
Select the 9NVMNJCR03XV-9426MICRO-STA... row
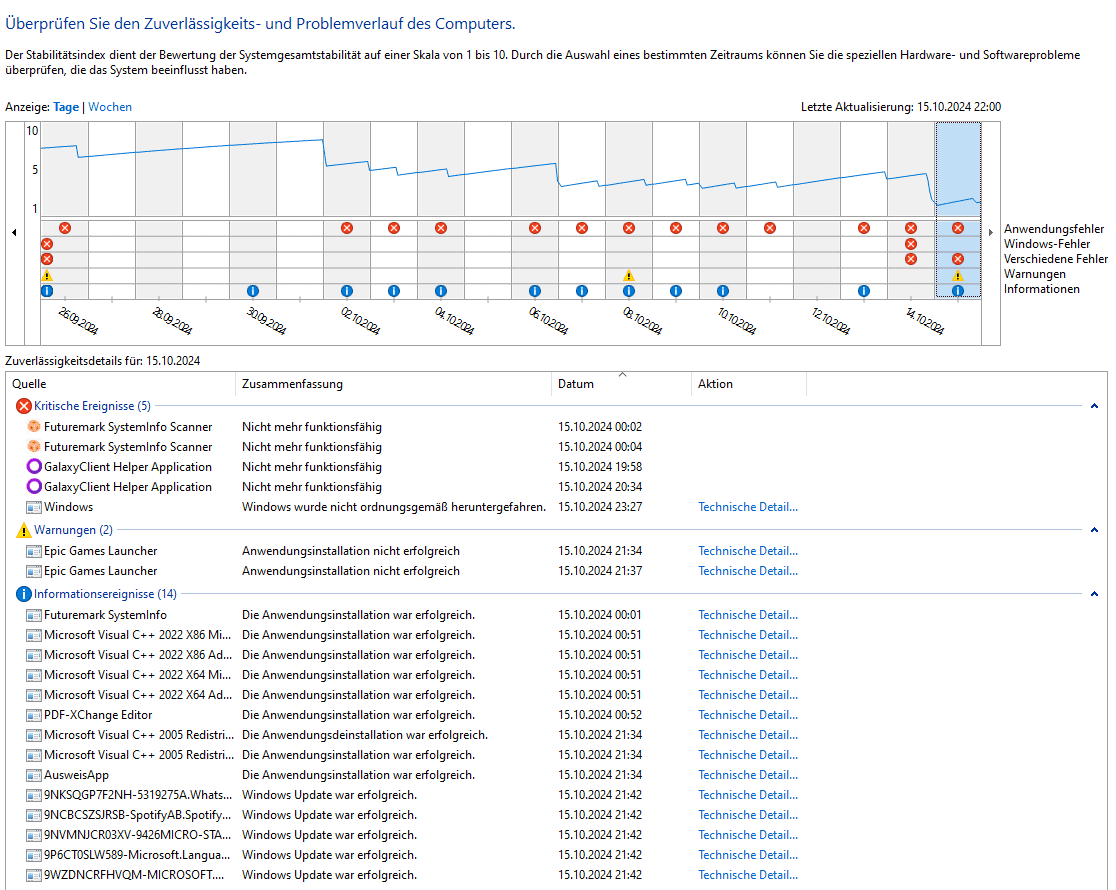coord(555,834)
